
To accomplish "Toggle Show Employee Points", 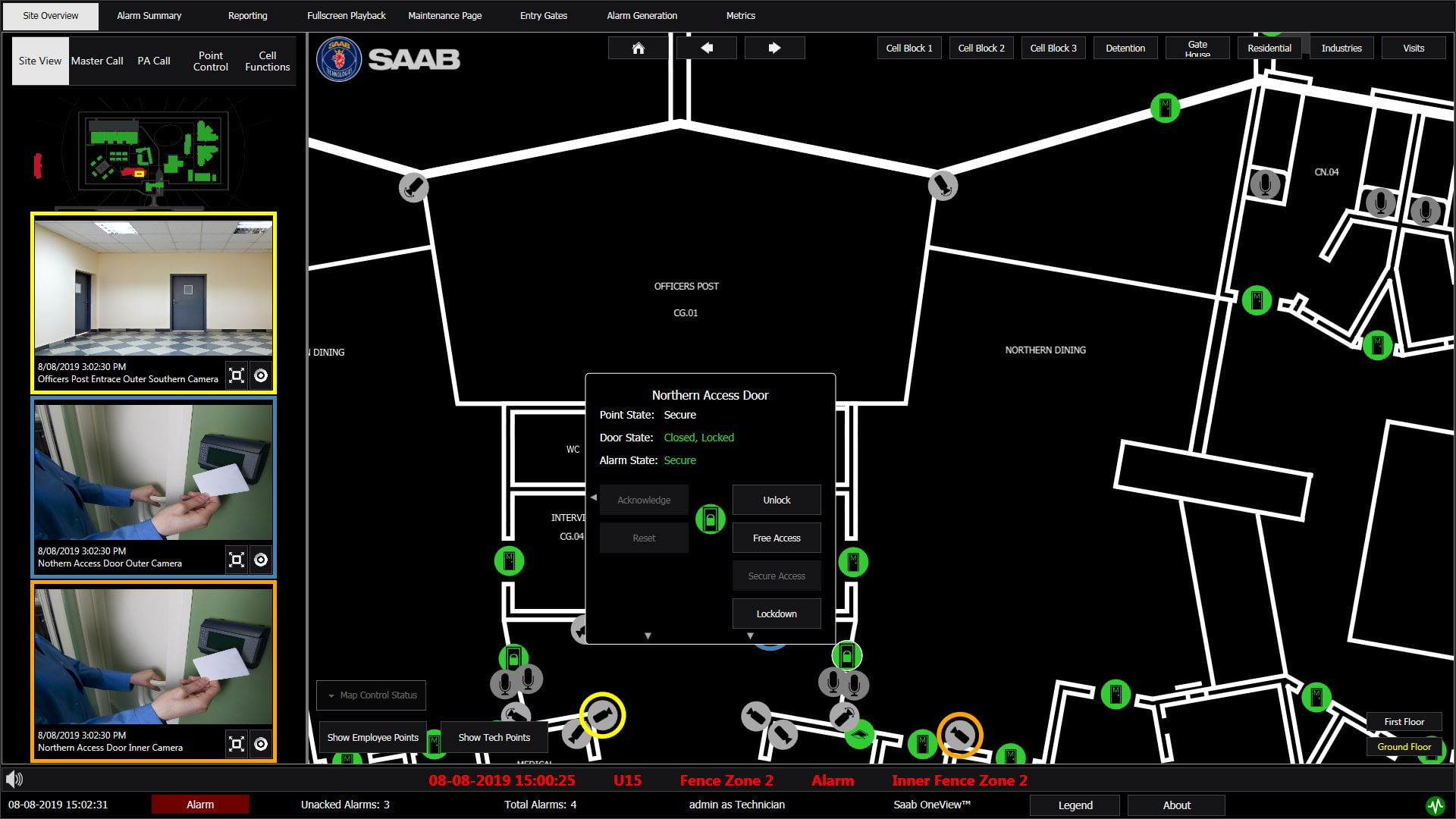I will click(372, 737).
